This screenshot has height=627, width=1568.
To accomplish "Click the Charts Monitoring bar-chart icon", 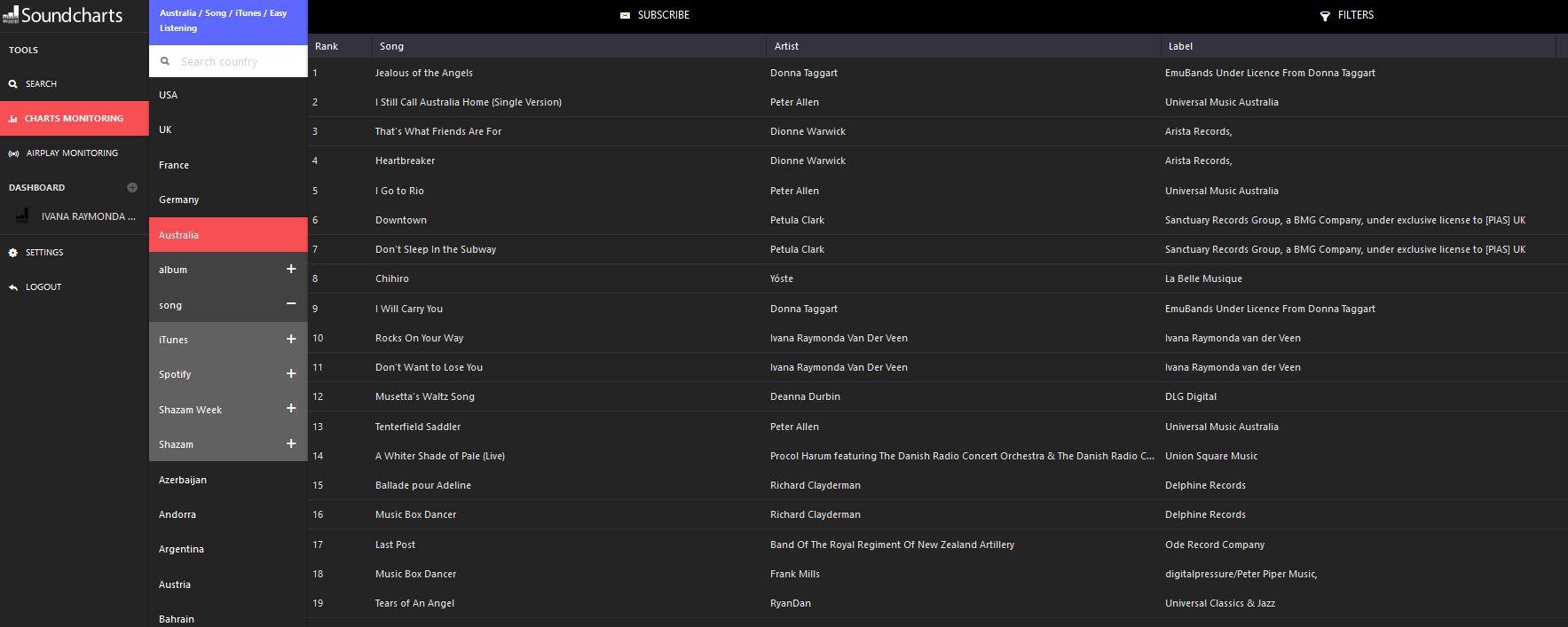I will [12, 119].
